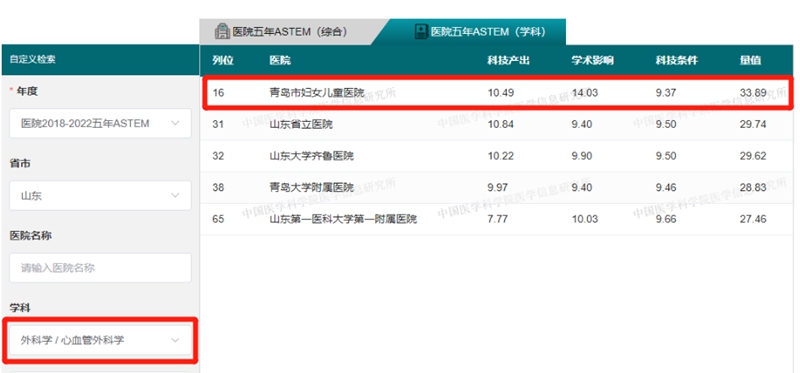Click 学术影响 value 9.90
Screen dimensions: 800x373
pos(582,156)
